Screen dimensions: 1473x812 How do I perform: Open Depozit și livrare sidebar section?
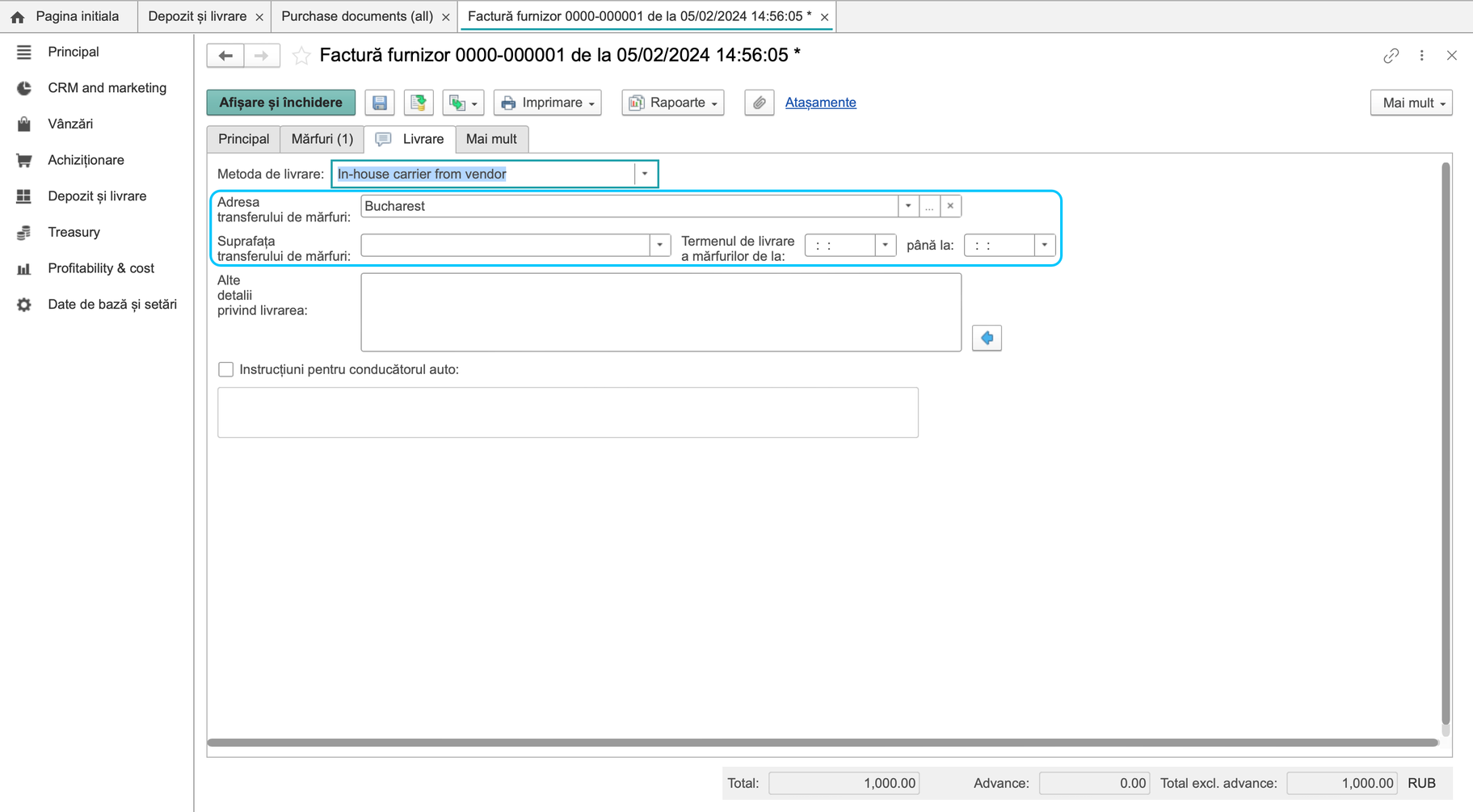97,196
